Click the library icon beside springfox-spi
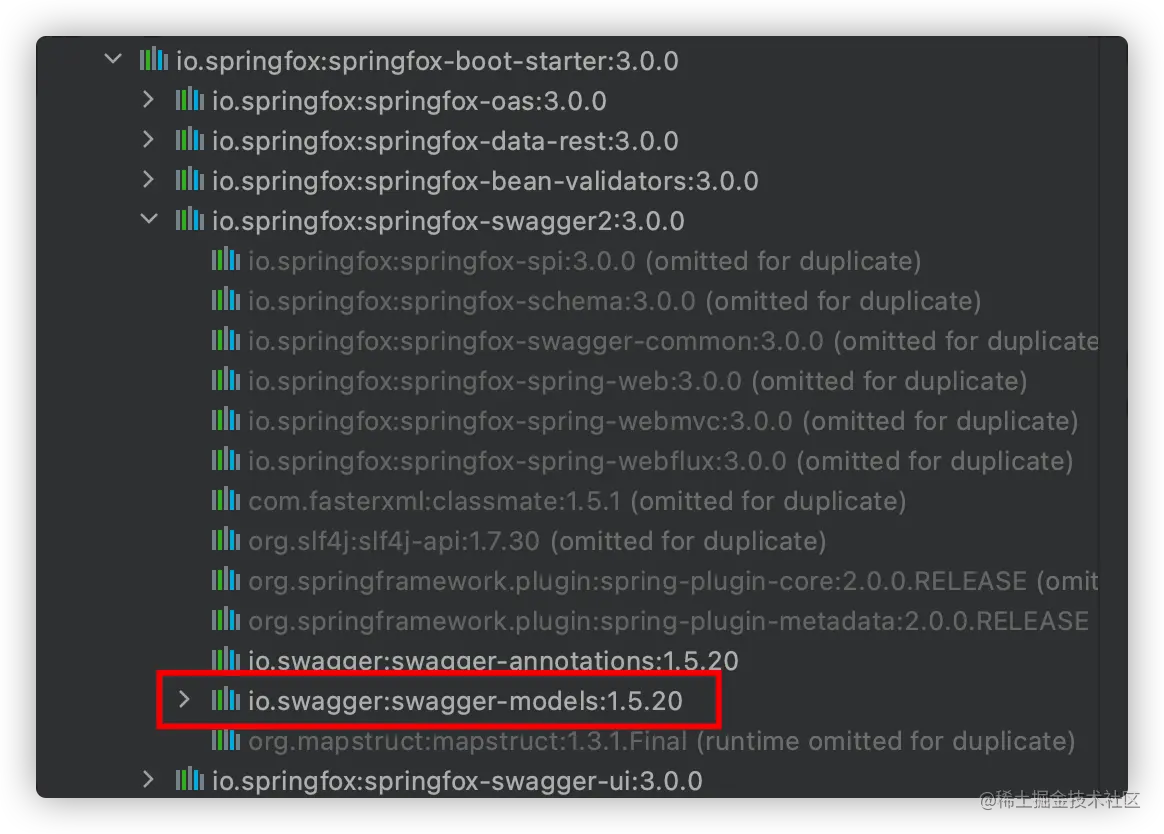This screenshot has width=1164, height=834. 226,260
